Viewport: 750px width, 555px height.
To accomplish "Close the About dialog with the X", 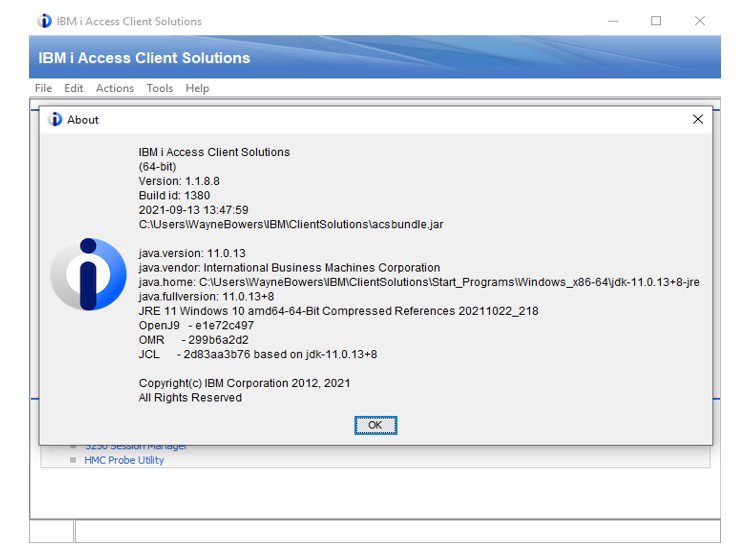I will 698,119.
